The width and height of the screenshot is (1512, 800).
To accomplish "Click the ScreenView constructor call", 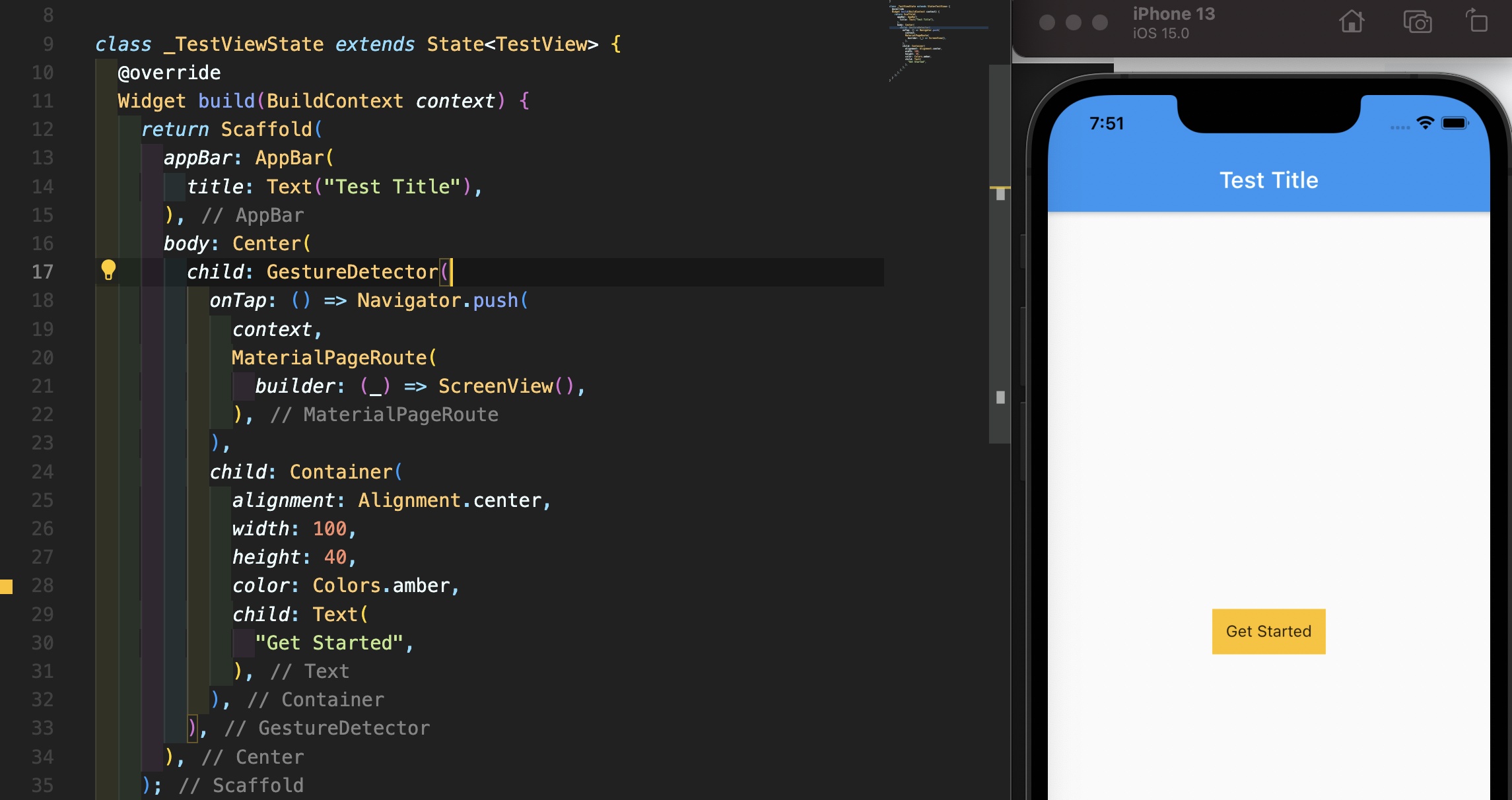I will click(x=495, y=386).
